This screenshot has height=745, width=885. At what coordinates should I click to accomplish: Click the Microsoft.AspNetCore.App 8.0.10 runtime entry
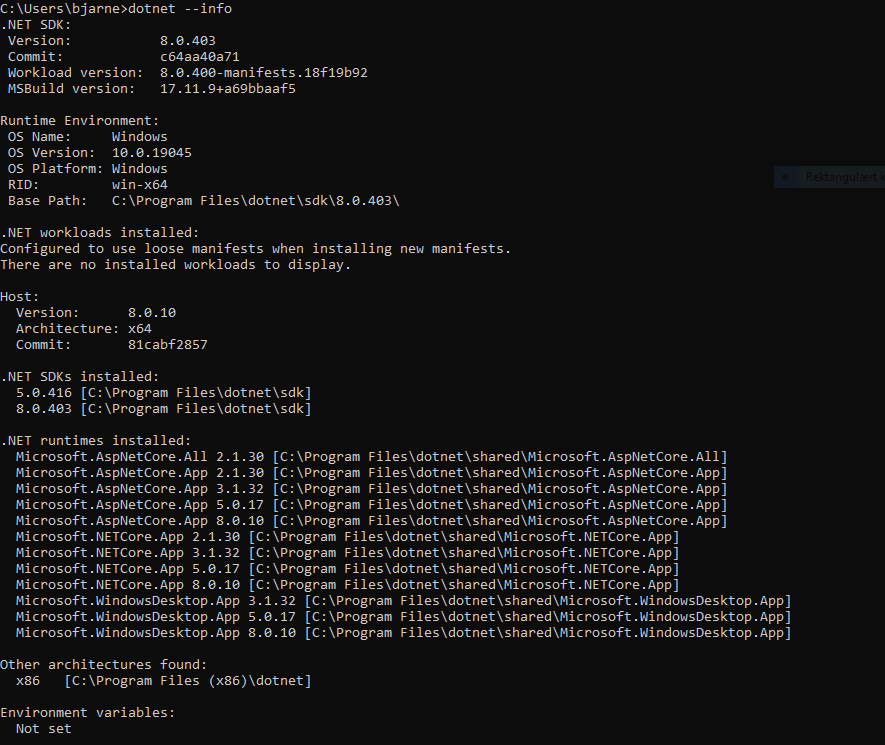[x=371, y=520]
